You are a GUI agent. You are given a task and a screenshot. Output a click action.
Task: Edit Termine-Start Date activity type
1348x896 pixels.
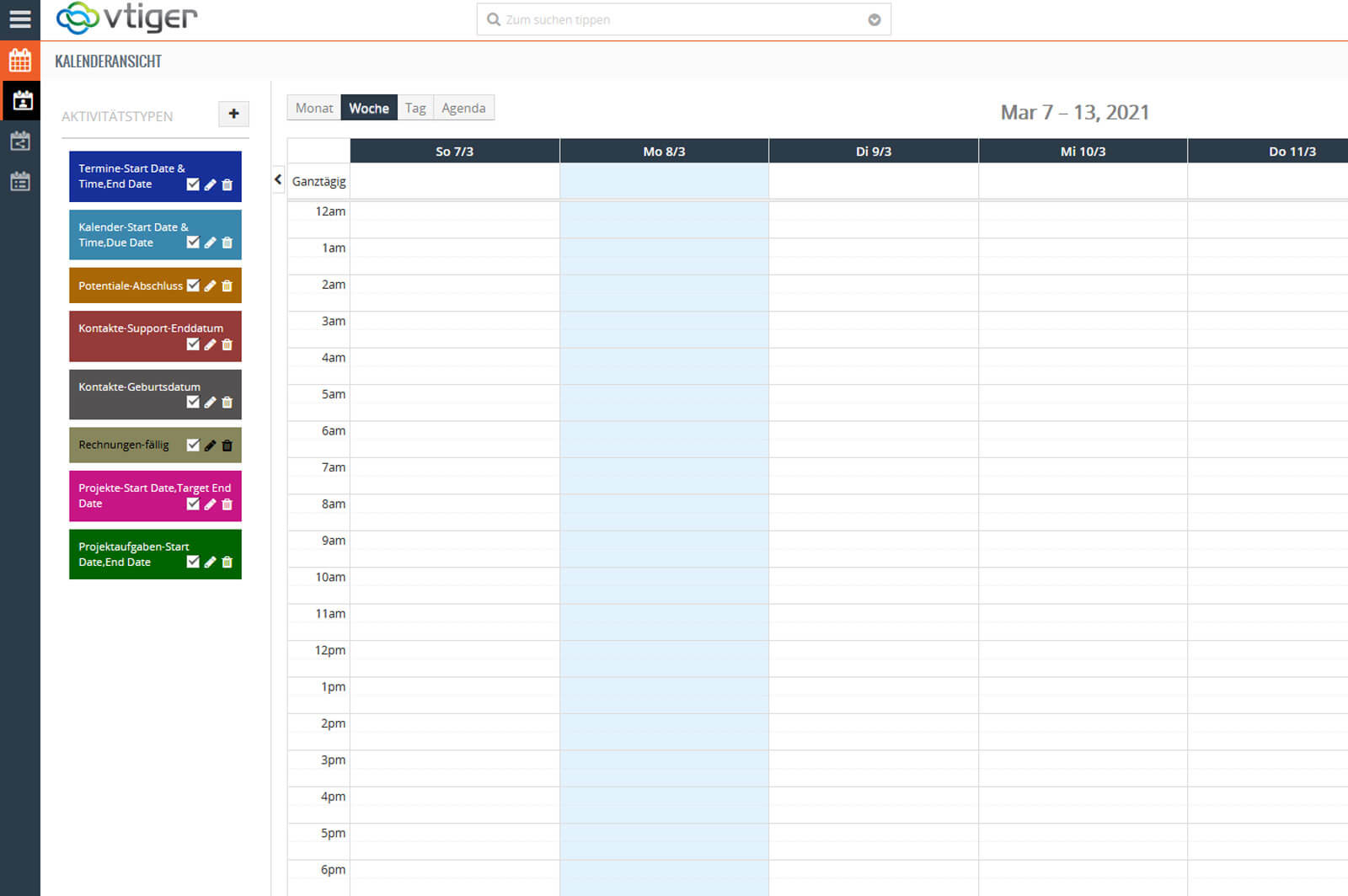(x=210, y=184)
